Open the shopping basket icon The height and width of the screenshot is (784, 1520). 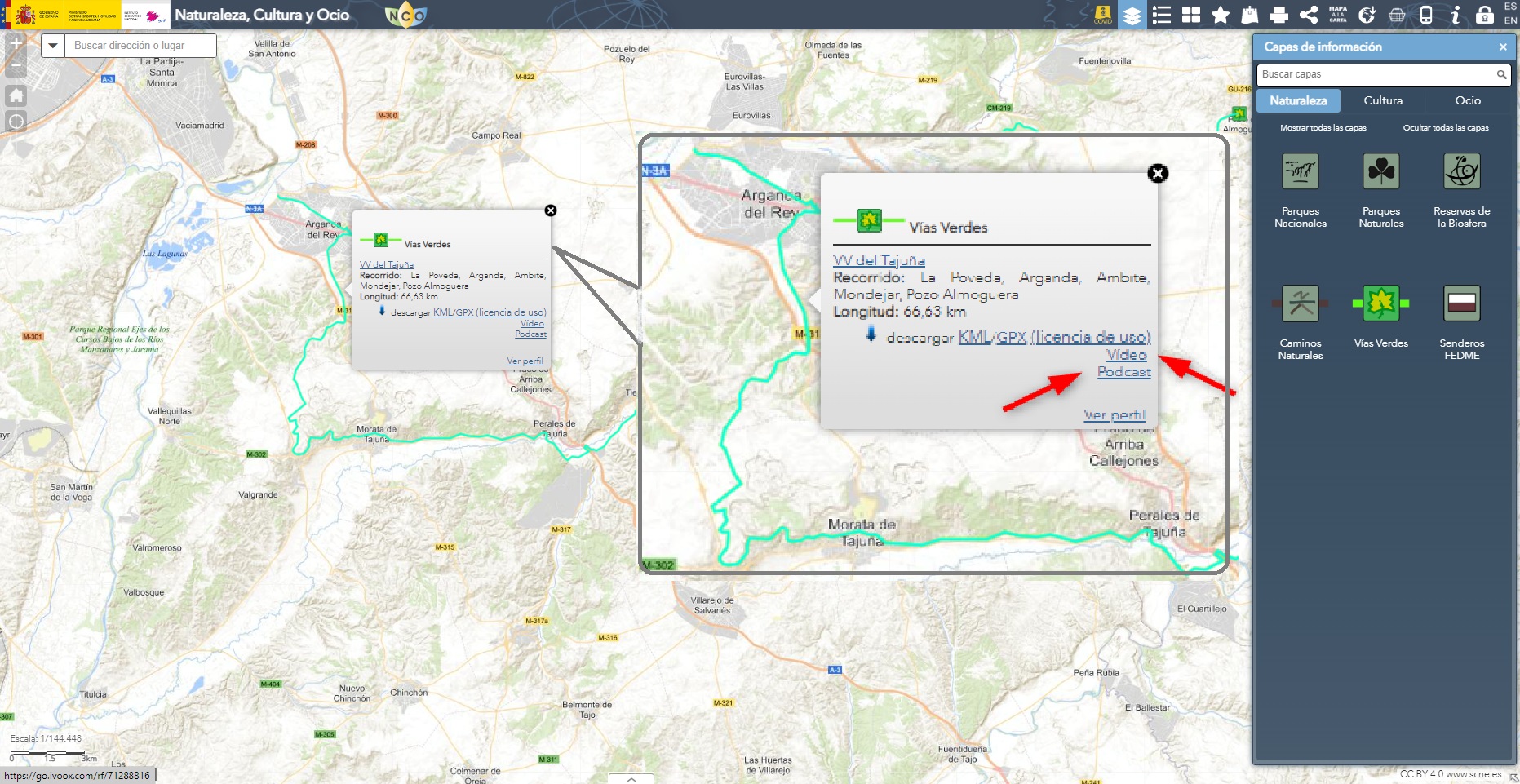tap(1397, 15)
